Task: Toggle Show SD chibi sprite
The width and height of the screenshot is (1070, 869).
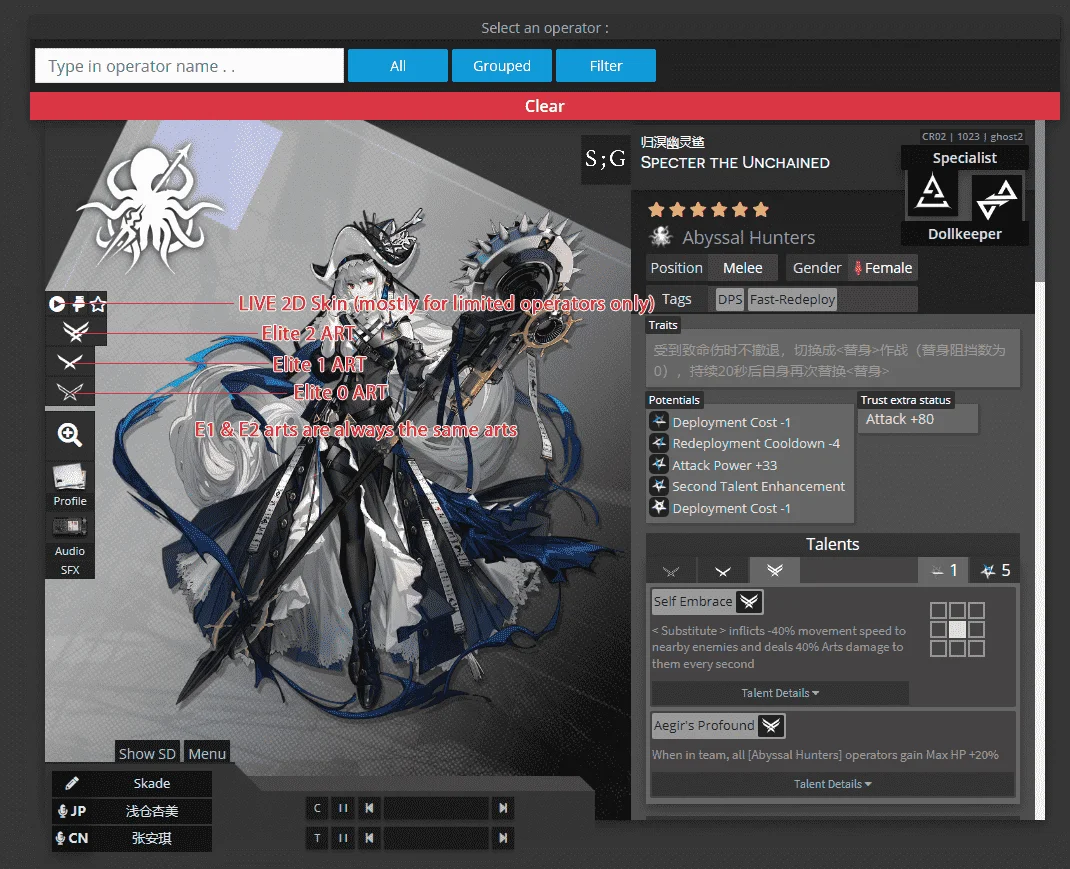Action: click(x=147, y=753)
